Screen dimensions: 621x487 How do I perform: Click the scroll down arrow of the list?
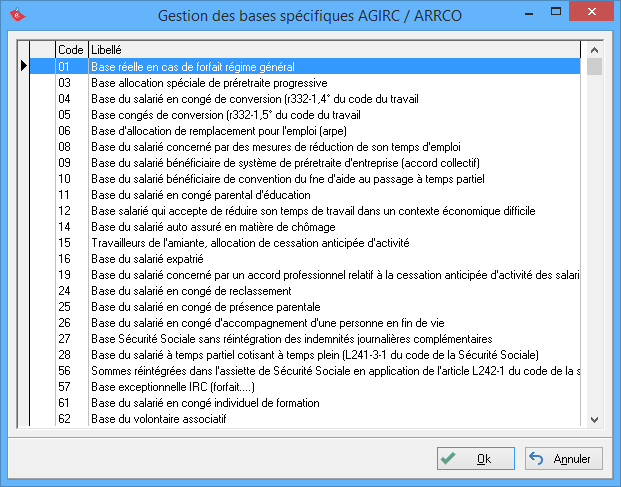594,420
